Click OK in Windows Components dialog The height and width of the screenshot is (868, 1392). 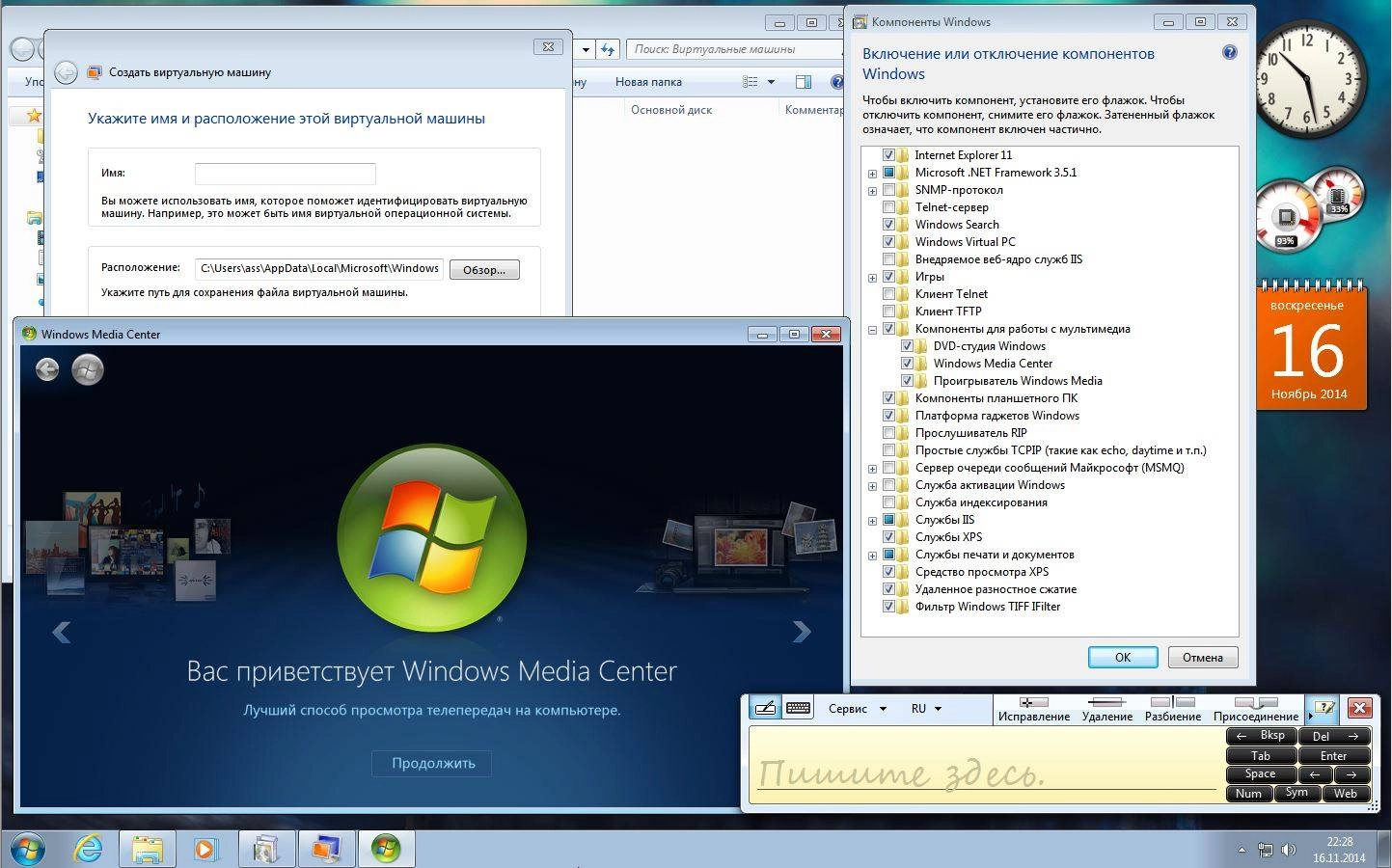click(1123, 657)
